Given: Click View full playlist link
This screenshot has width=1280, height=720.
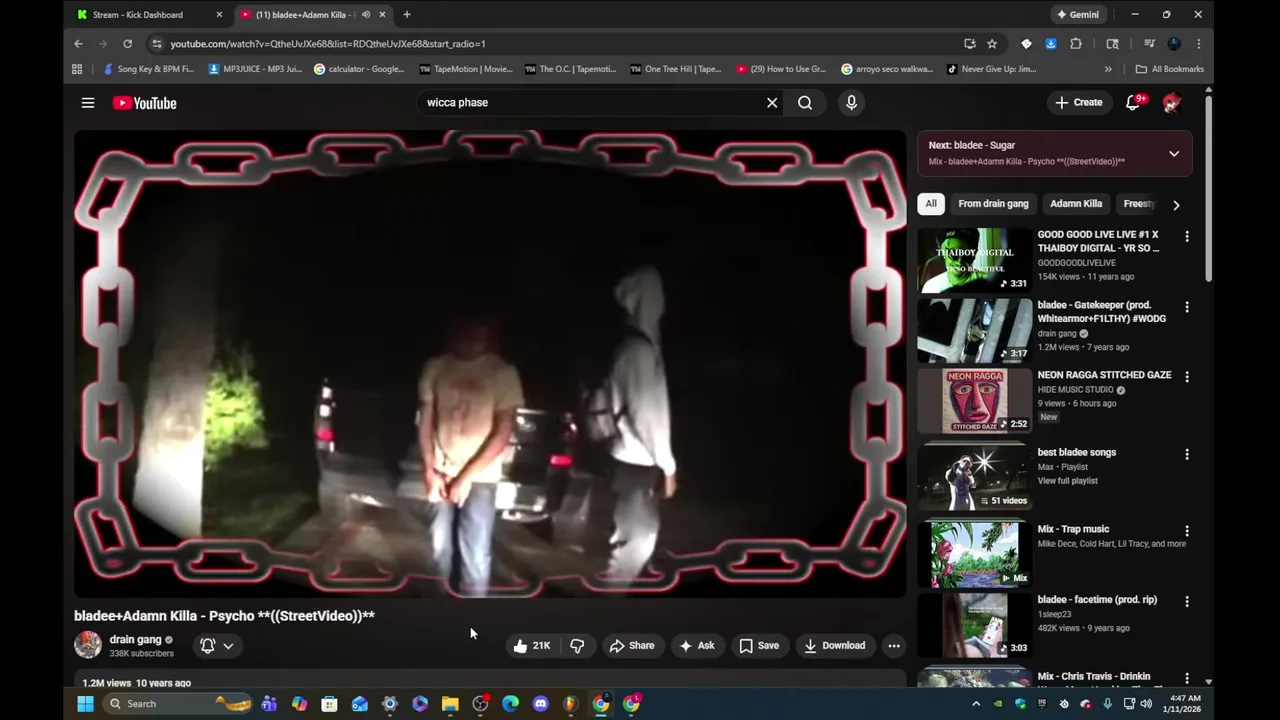Looking at the screenshot, I should 1067,481.
